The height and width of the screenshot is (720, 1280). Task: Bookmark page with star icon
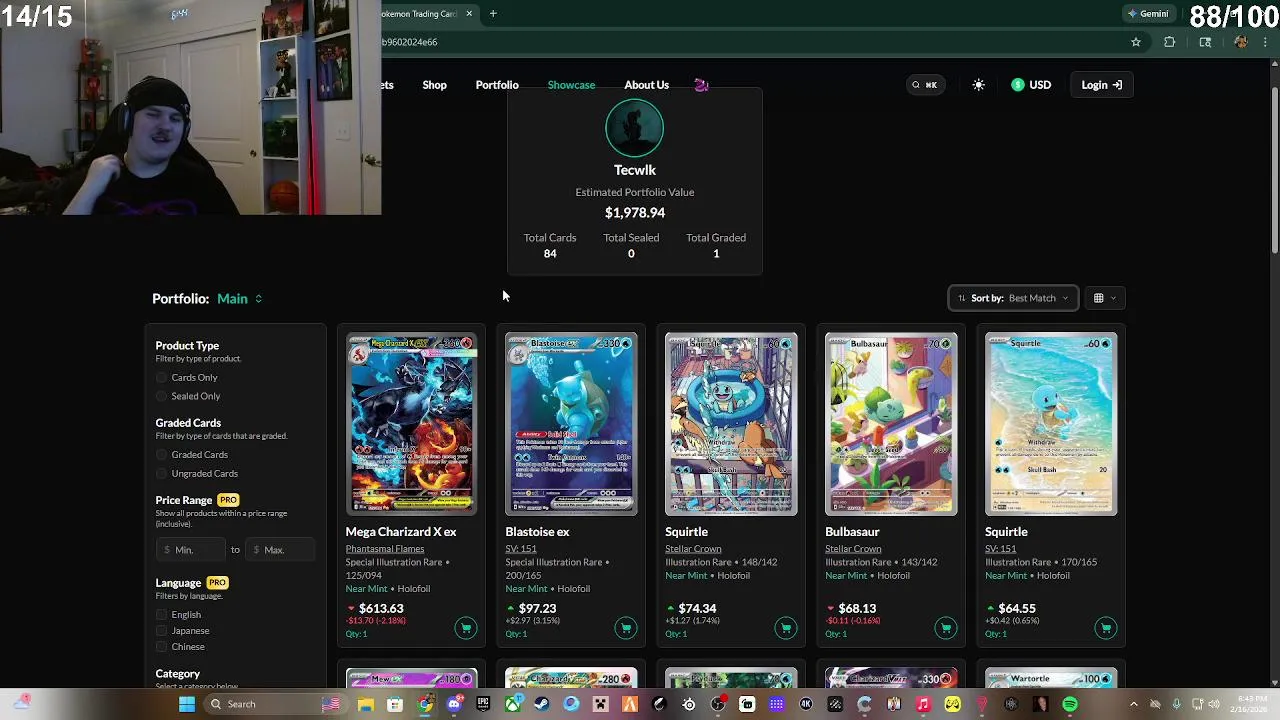1136,42
